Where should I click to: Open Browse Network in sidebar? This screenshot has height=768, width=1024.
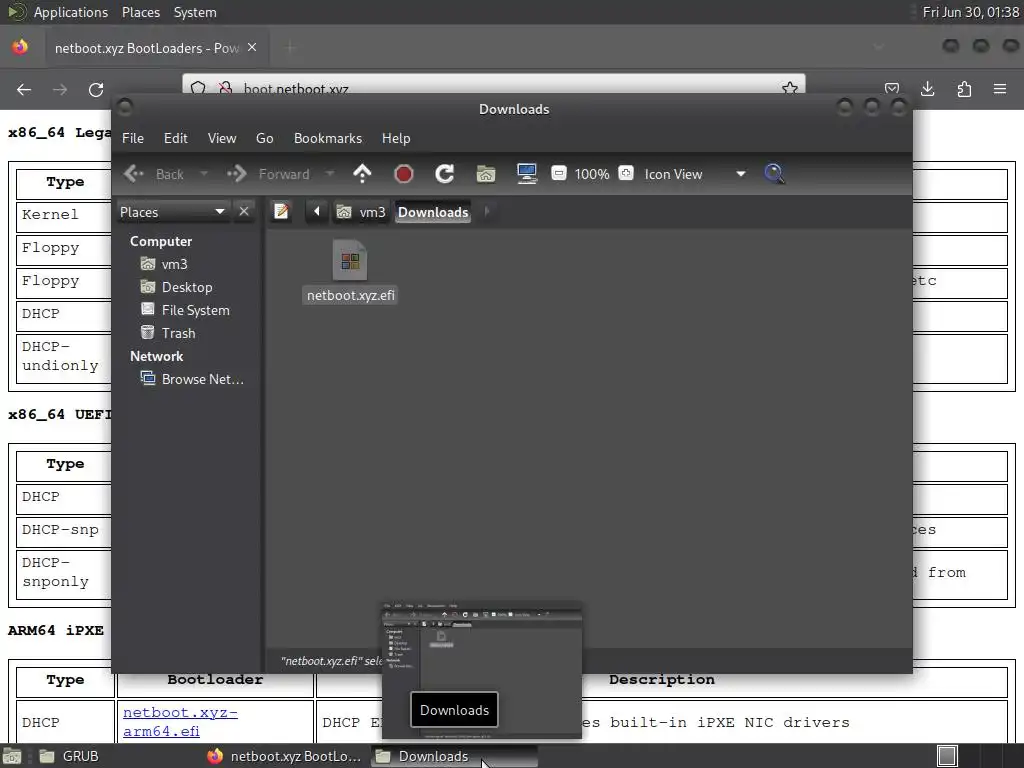(x=202, y=379)
